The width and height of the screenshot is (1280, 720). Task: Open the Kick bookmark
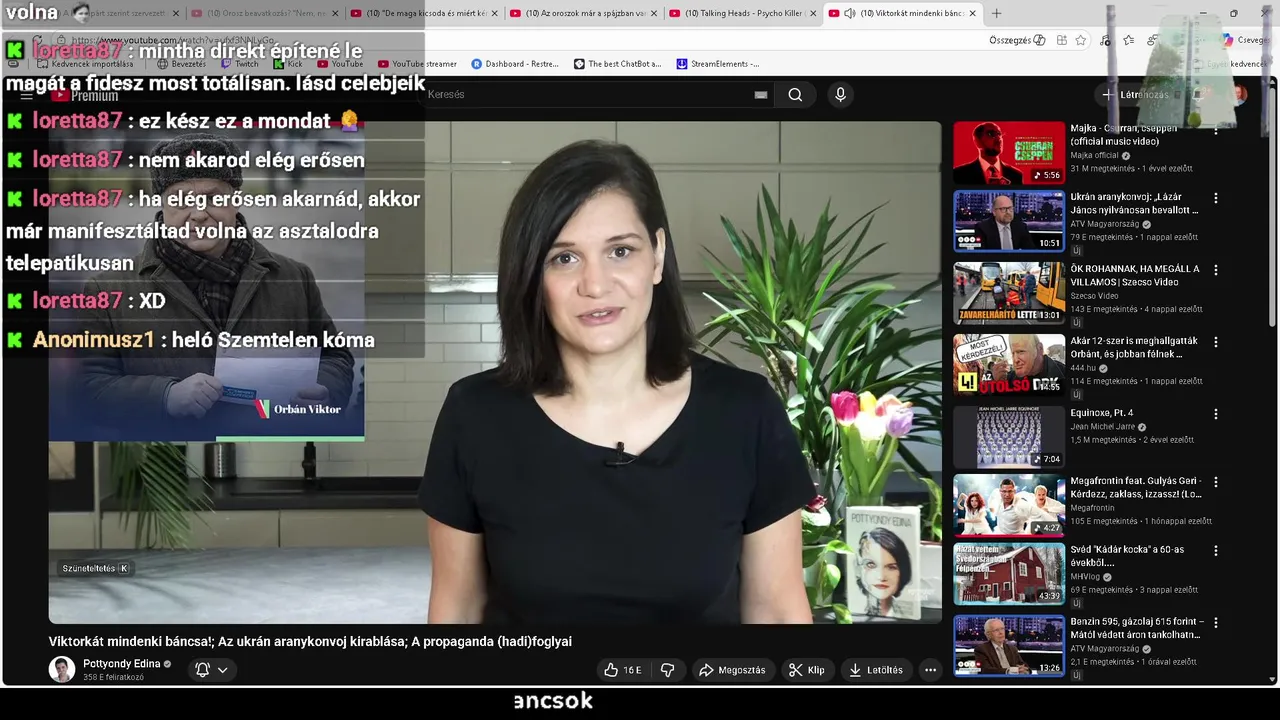click(288, 64)
